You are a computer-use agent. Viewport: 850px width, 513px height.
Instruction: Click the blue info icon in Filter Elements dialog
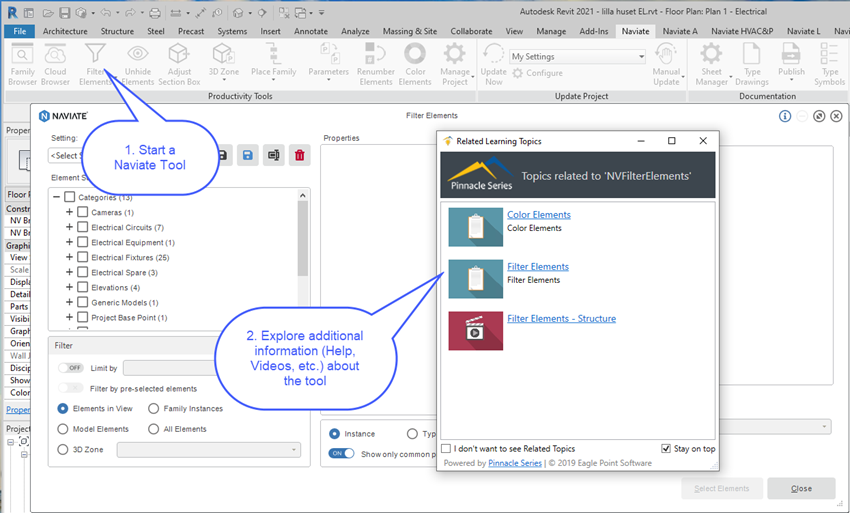click(x=784, y=116)
